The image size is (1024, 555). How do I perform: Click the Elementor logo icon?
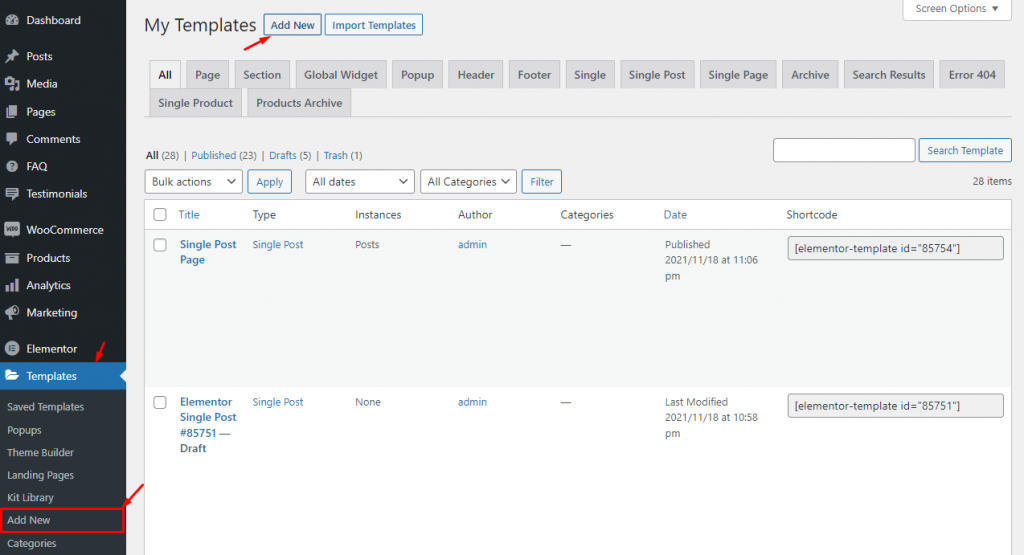pyautogui.click(x=12, y=349)
